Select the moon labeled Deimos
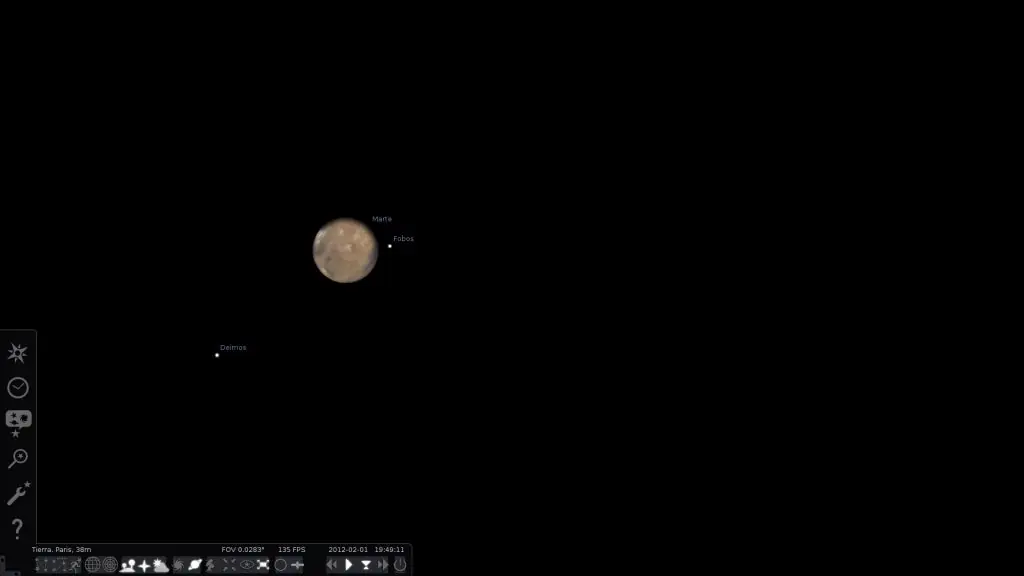 click(217, 354)
